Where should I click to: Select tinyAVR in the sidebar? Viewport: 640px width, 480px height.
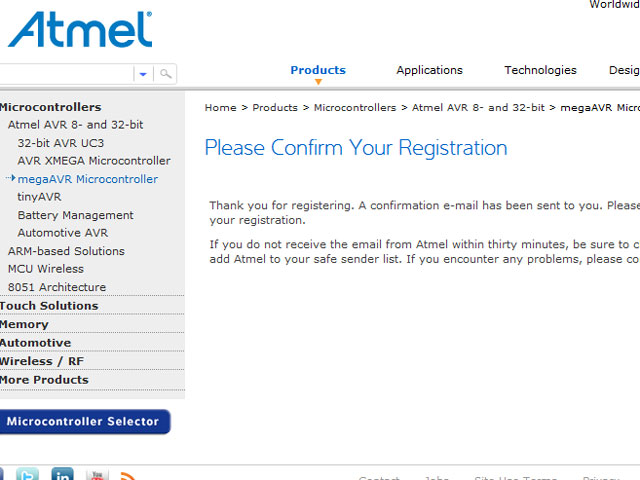pyautogui.click(x=39, y=197)
